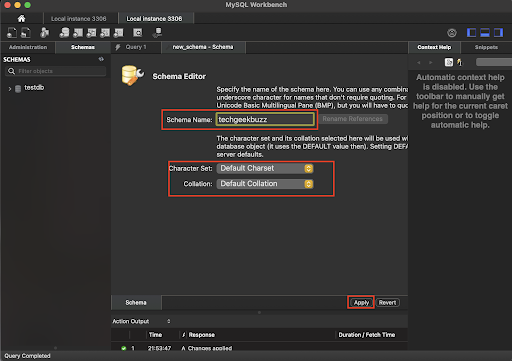Open the Character Set dropdown

pos(265,168)
